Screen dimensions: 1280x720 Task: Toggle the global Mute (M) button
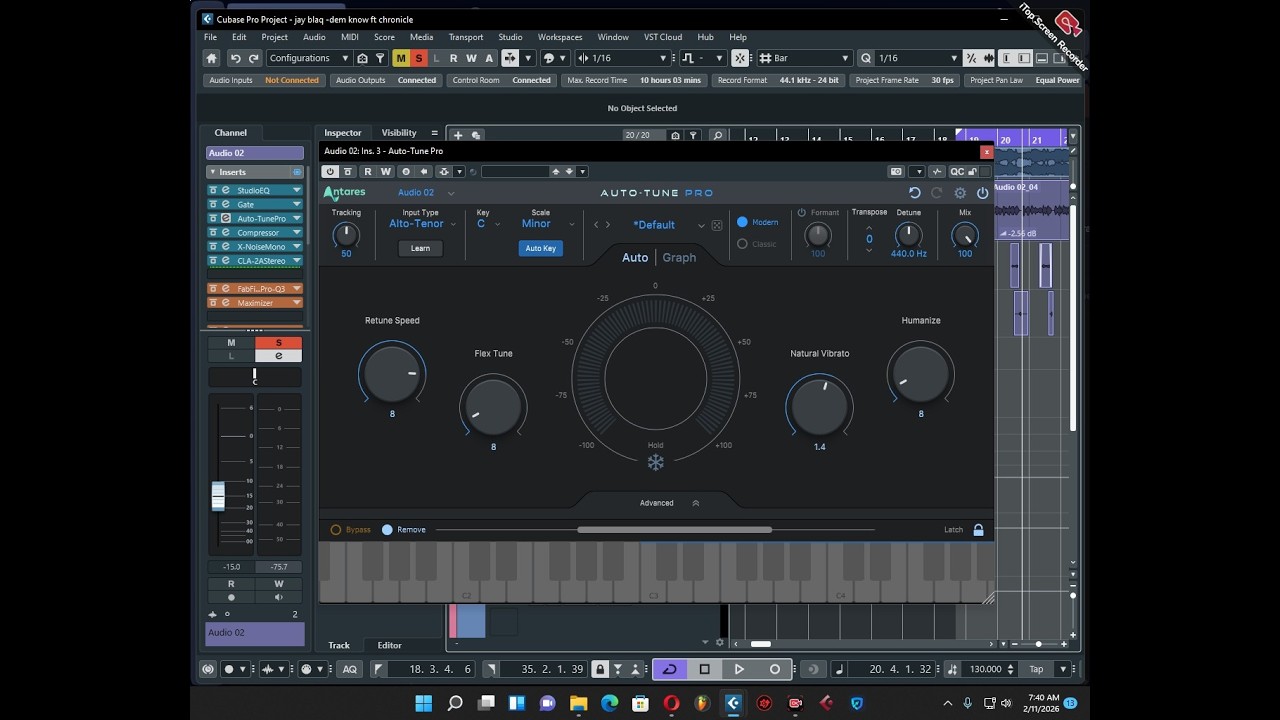(401, 58)
